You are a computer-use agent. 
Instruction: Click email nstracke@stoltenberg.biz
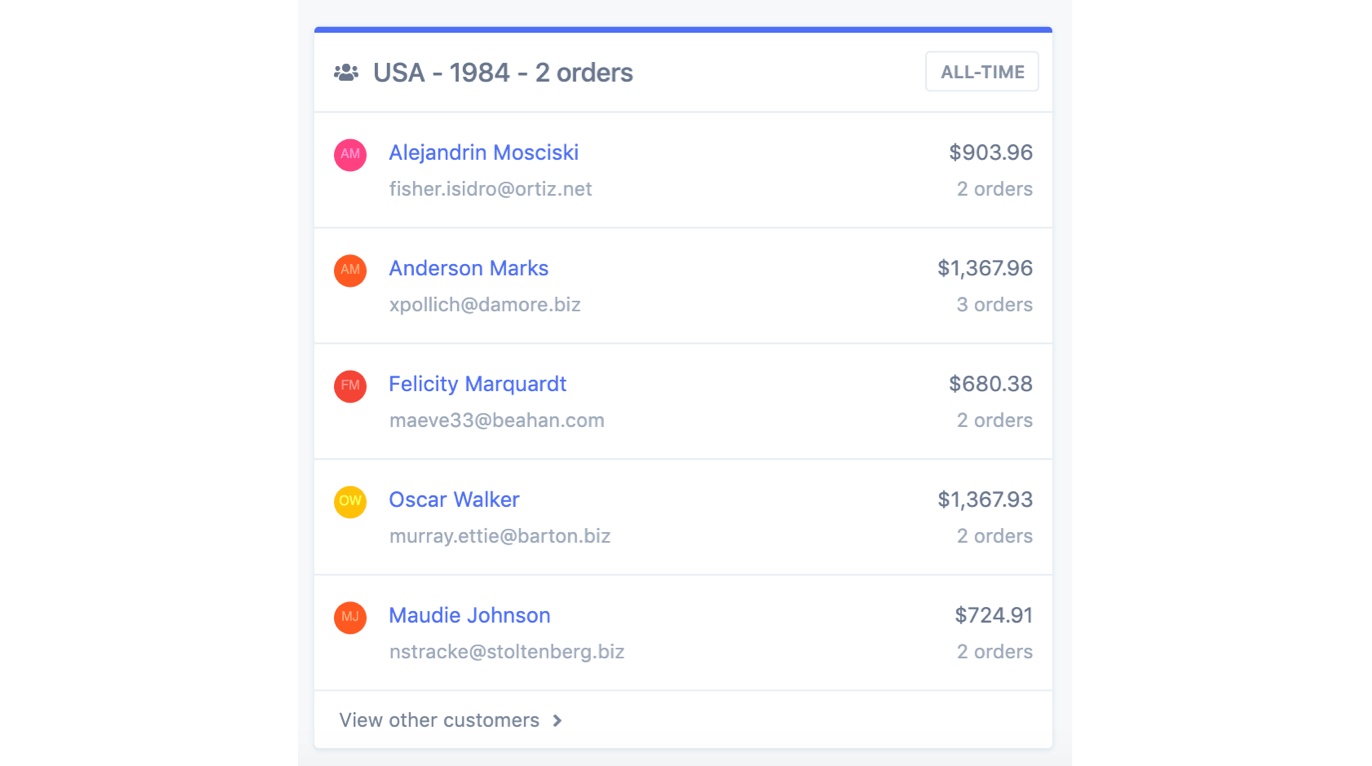pos(506,652)
